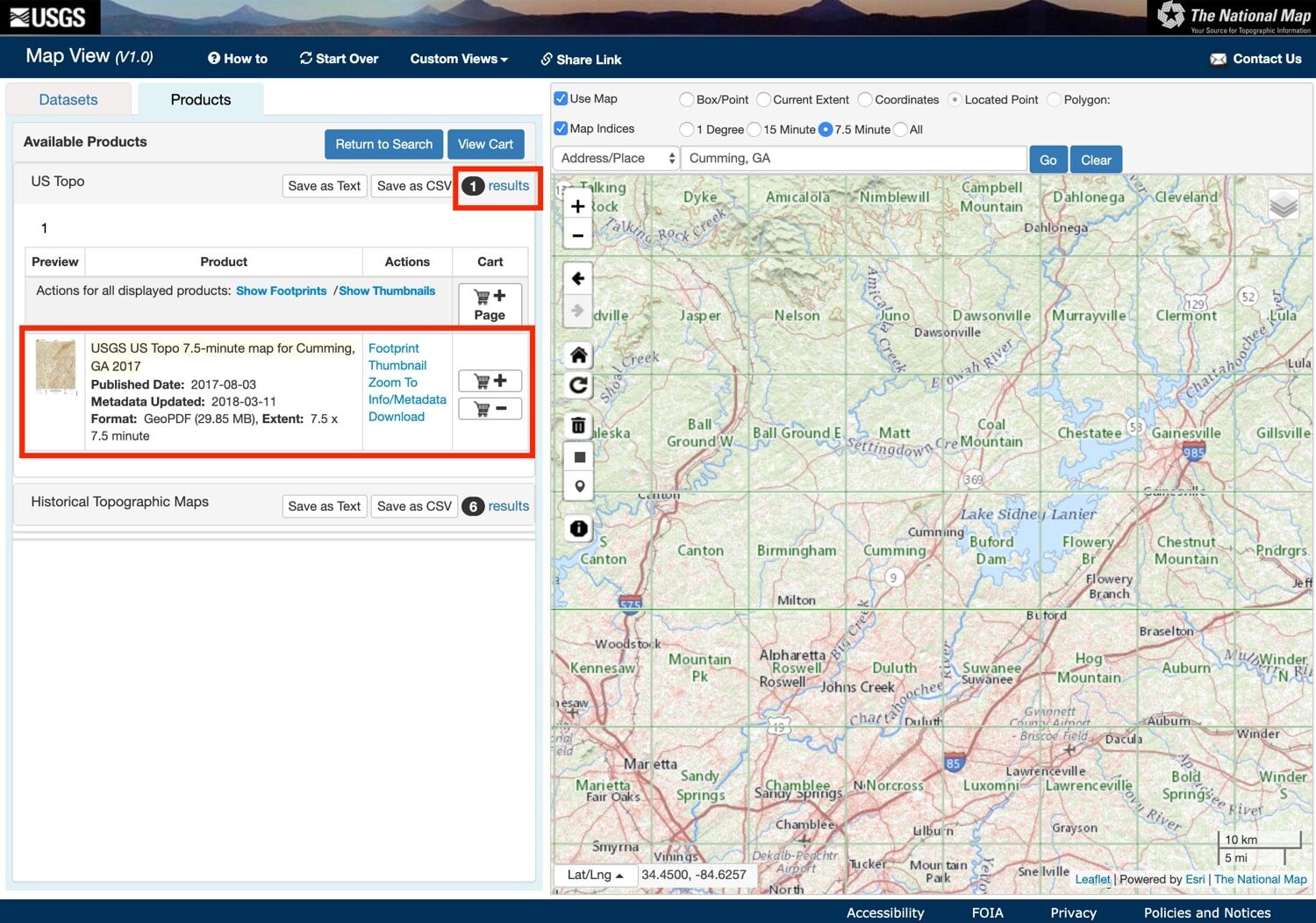This screenshot has height=923, width=1316.
Task: Zoom in on the map
Action: (577, 206)
